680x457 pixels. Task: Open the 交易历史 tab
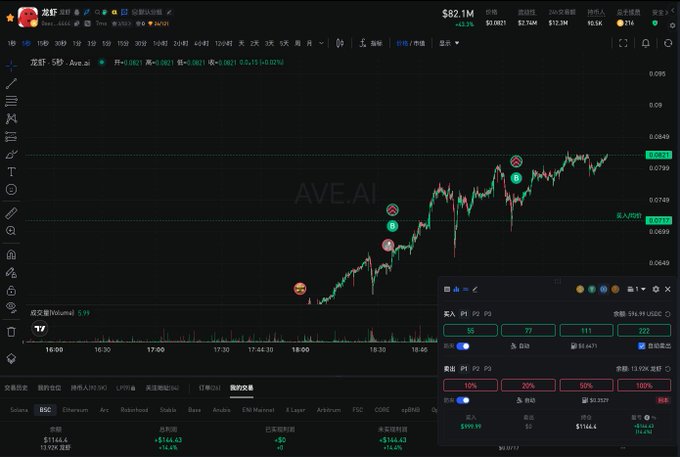(16, 388)
